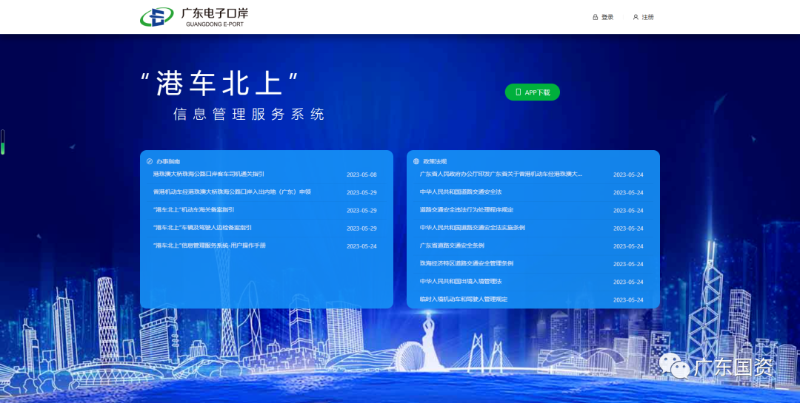This screenshot has height=403, width=800.
Task: Open "港车北上"机动车海关备案指引
Action: click(x=194, y=210)
